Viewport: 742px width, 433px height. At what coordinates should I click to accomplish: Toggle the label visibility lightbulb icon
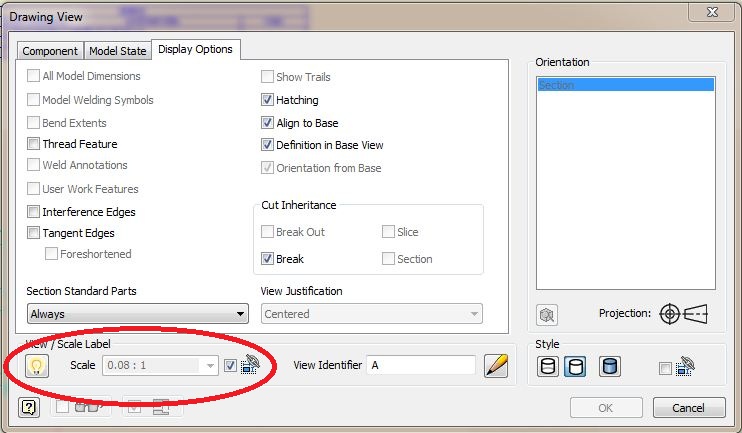[37, 366]
